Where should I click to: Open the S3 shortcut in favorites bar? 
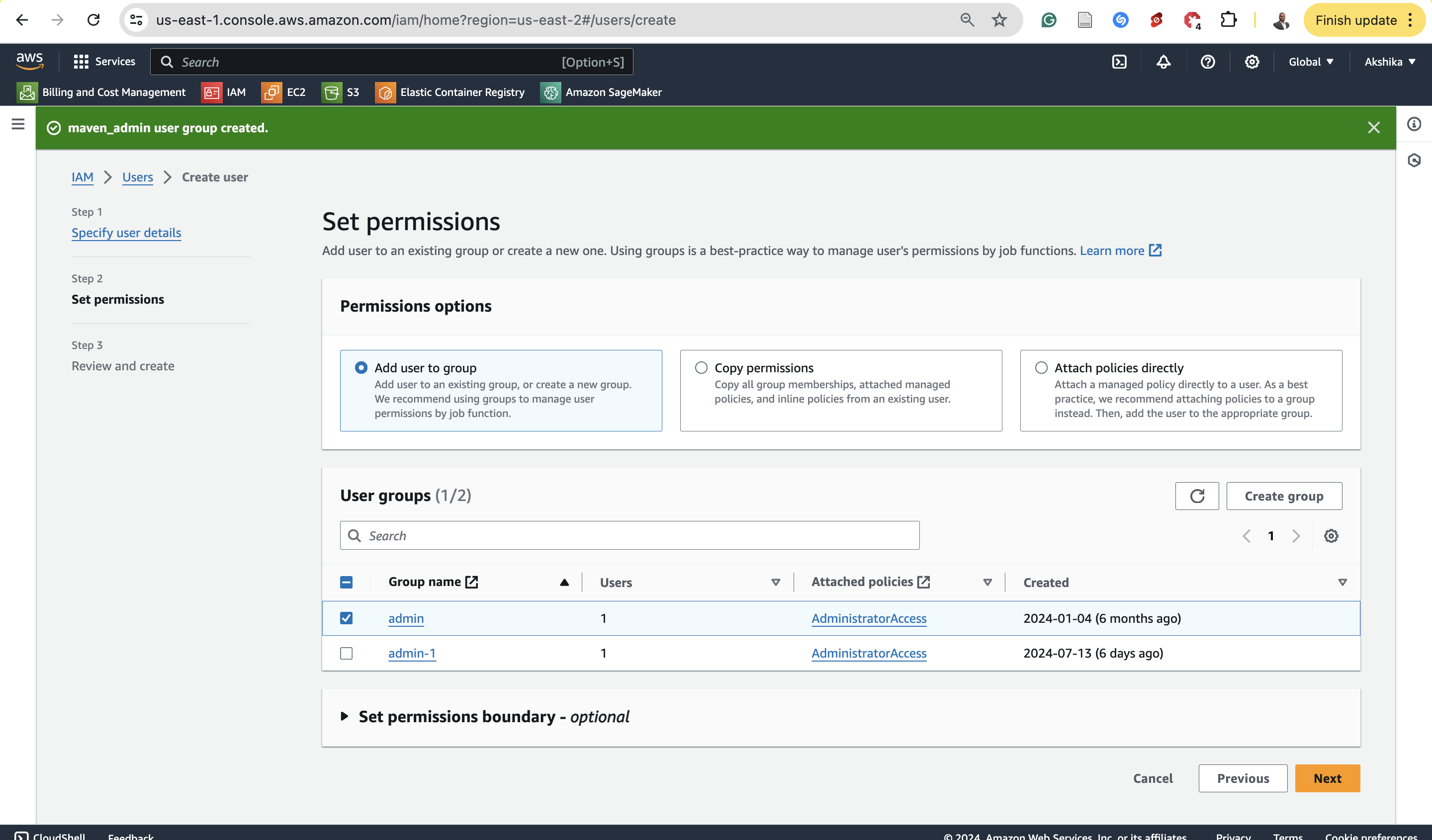tap(341, 92)
